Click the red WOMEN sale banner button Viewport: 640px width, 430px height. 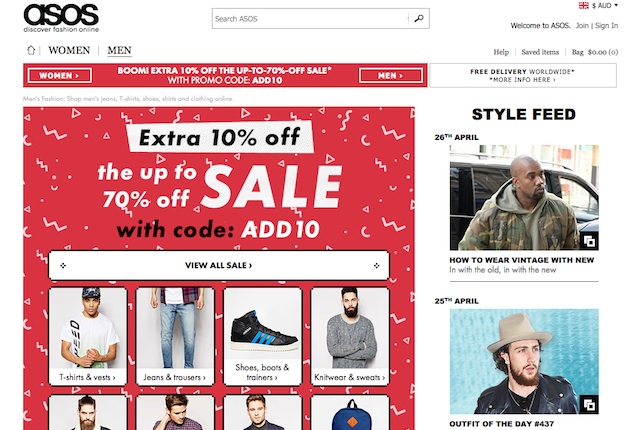click(60, 75)
